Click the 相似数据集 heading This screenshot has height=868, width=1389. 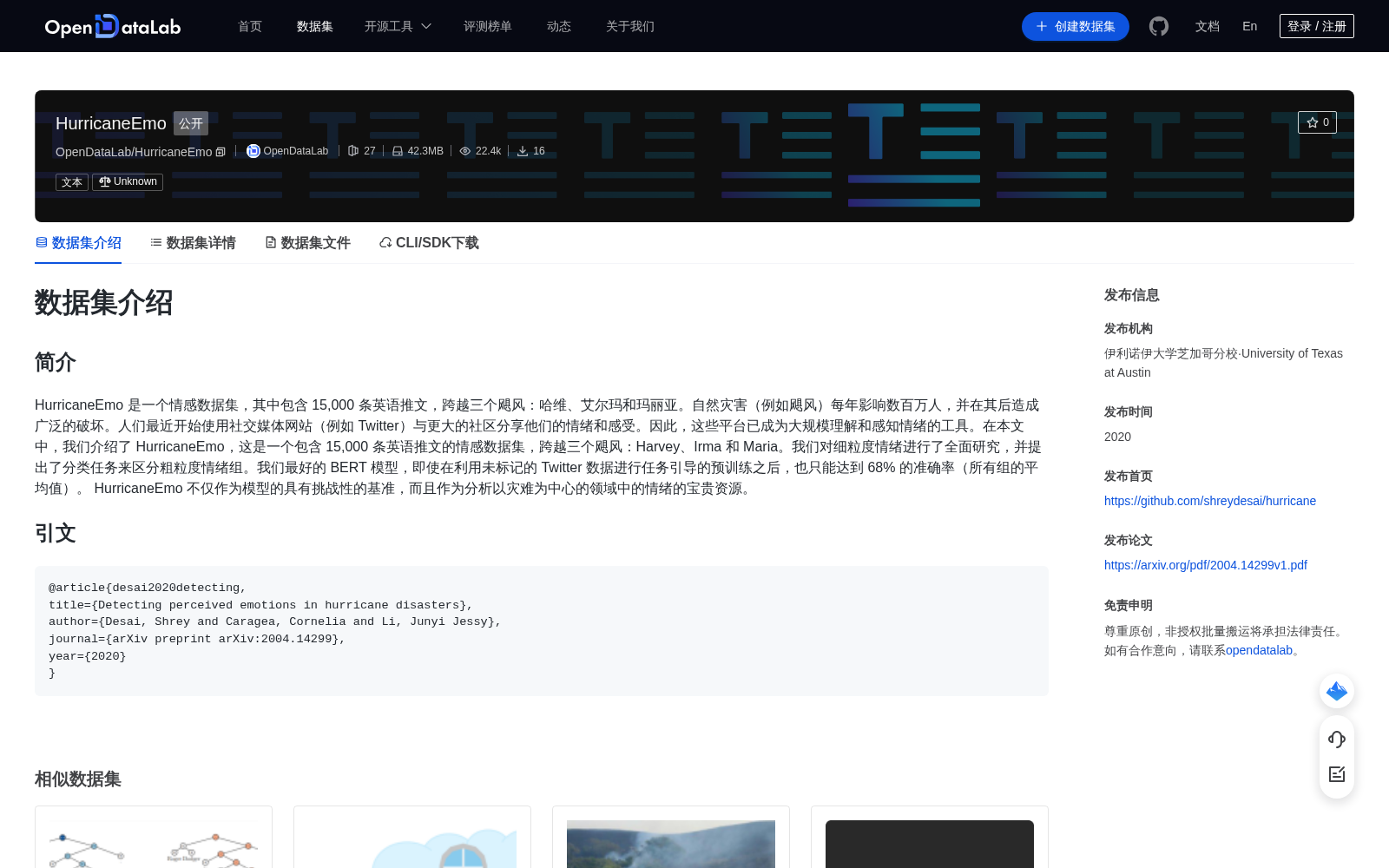(78, 779)
